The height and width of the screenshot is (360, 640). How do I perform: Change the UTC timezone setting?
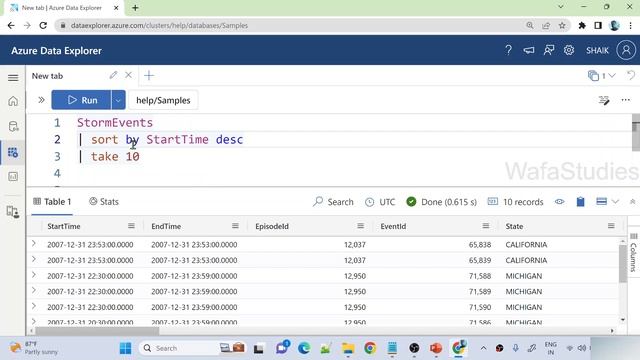pos(380,202)
